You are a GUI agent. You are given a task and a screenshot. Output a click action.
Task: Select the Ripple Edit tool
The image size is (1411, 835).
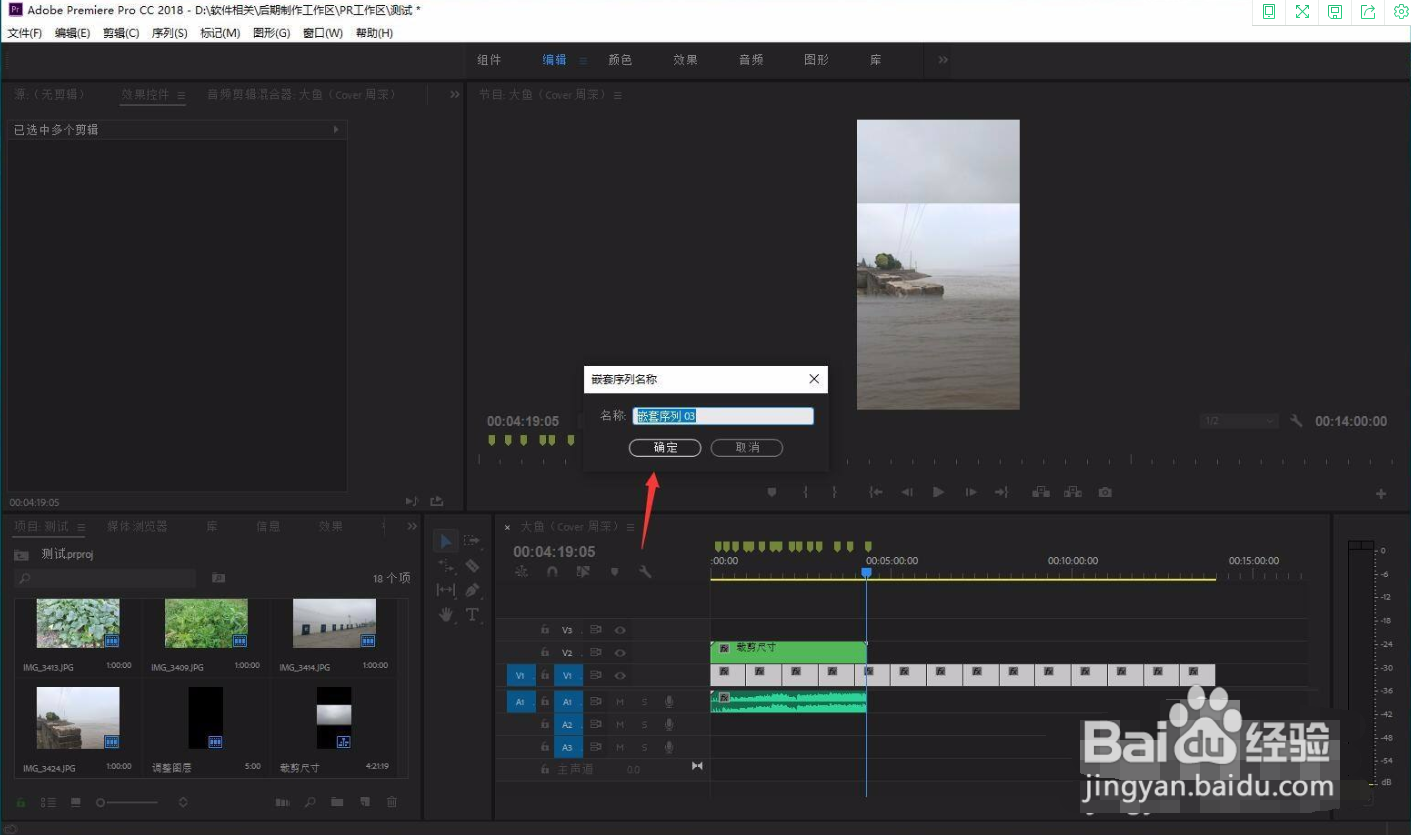[446, 566]
